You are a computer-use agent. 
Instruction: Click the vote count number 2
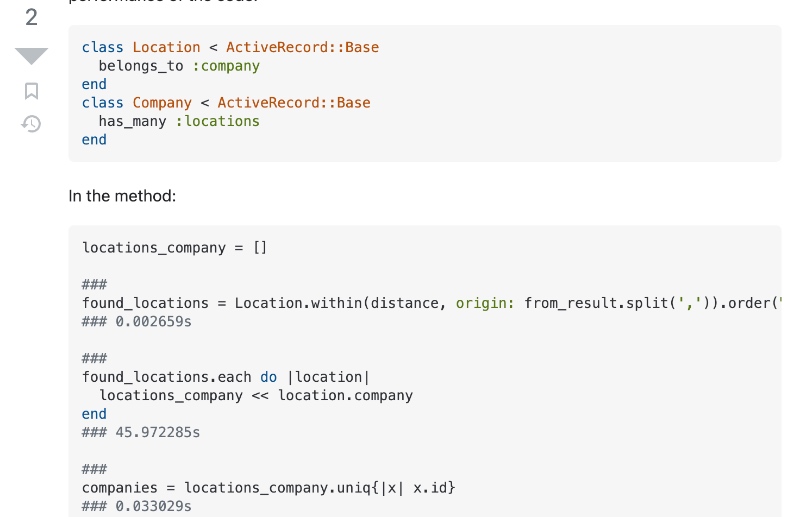[x=31, y=17]
